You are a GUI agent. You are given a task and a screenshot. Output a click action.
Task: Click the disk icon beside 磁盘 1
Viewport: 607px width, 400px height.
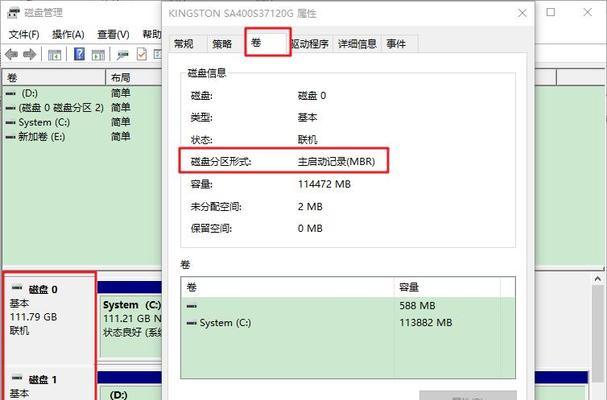click(x=17, y=378)
